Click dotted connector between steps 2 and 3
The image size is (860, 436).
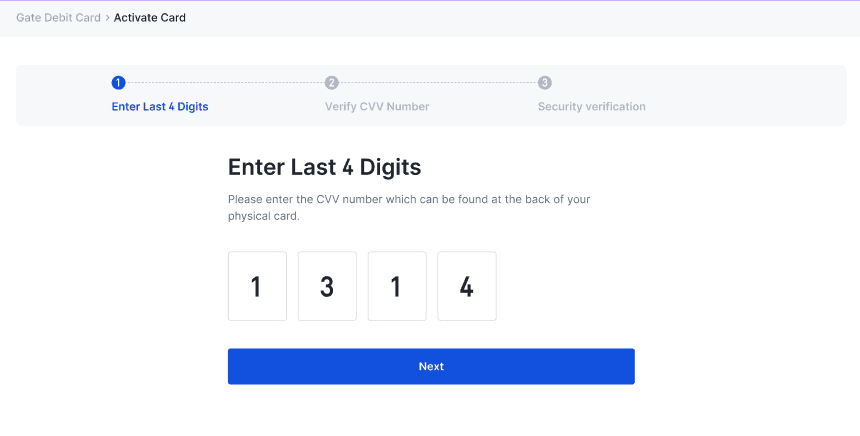click(x=438, y=83)
